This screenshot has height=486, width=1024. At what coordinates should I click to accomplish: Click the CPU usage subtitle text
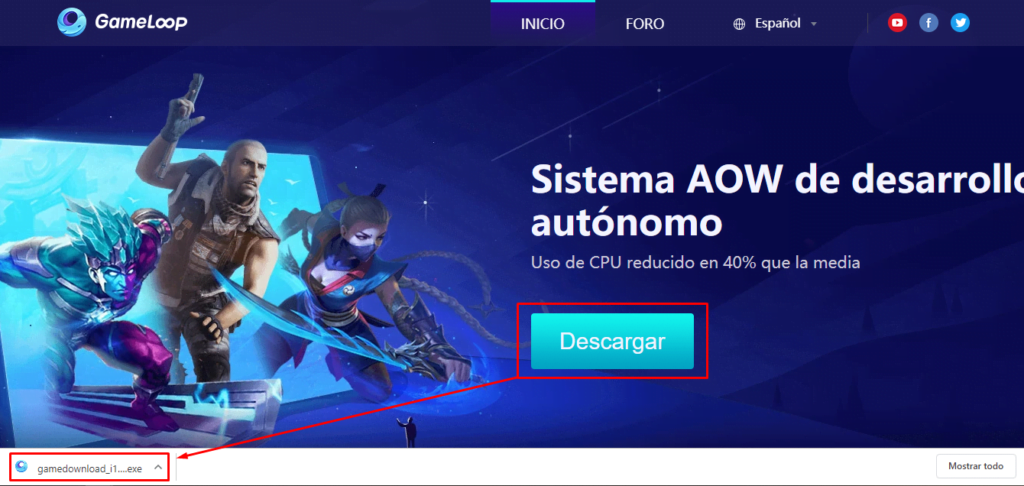[695, 263]
